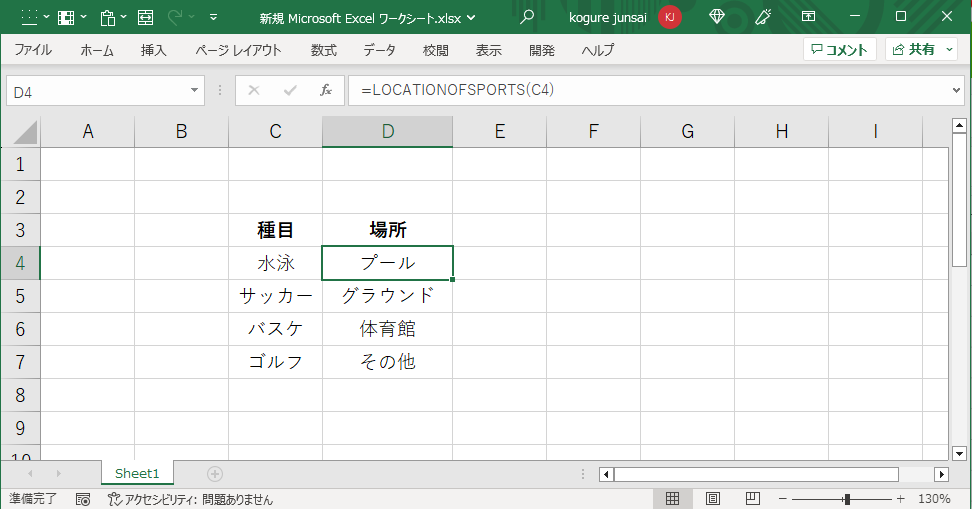Open the ファイル menu tab
972x509 pixels.
pos(33,50)
